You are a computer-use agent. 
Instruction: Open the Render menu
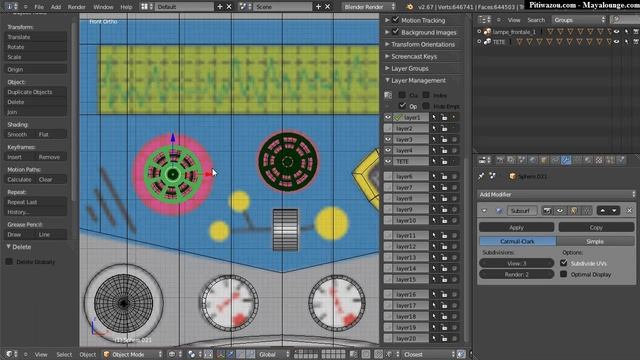click(x=76, y=7)
